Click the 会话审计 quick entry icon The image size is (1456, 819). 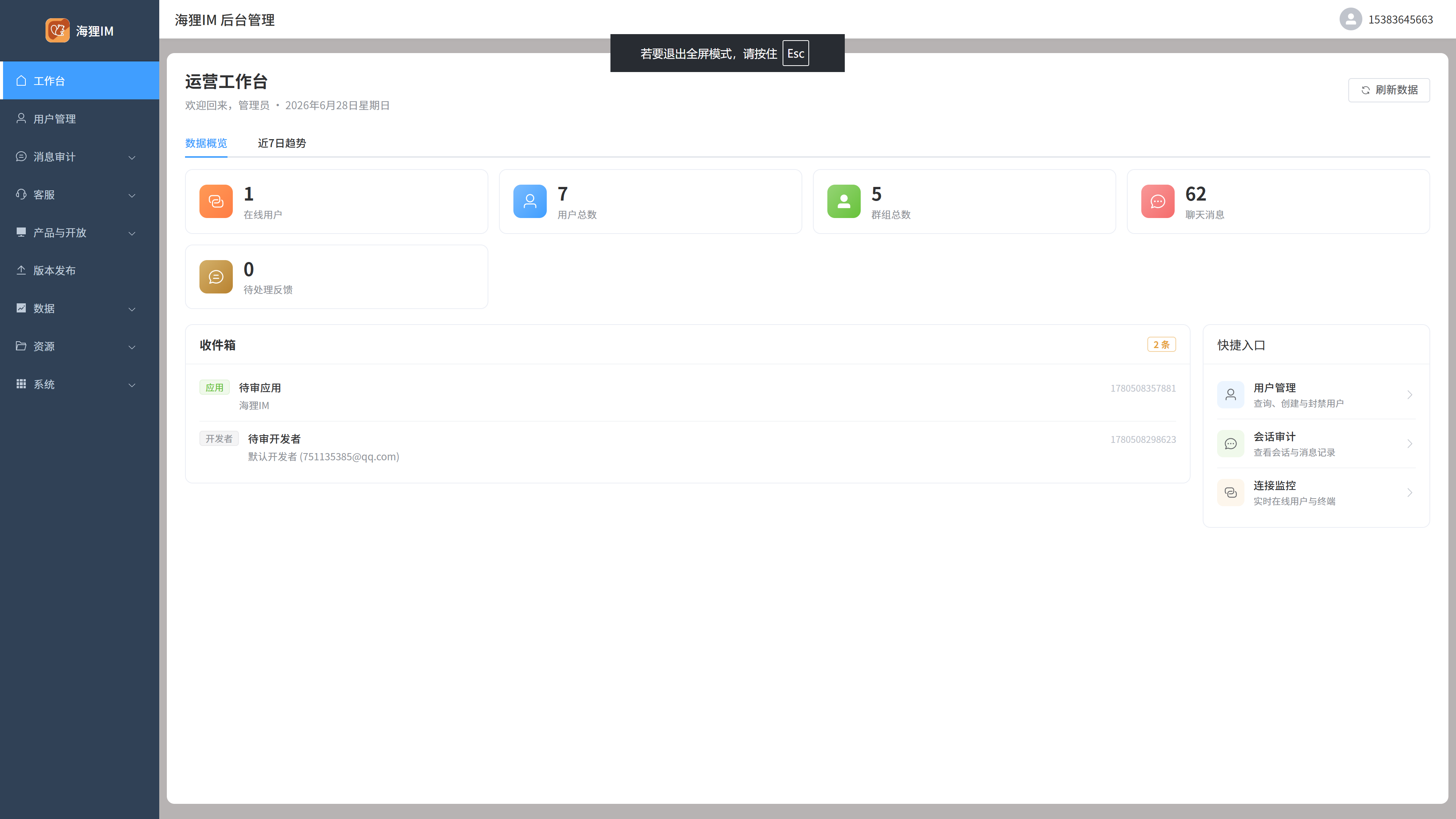(1230, 444)
